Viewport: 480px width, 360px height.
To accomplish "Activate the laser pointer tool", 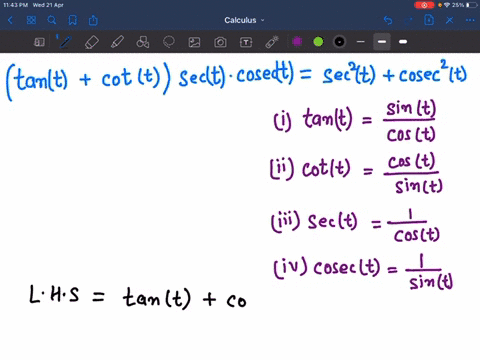I will coord(272,42).
